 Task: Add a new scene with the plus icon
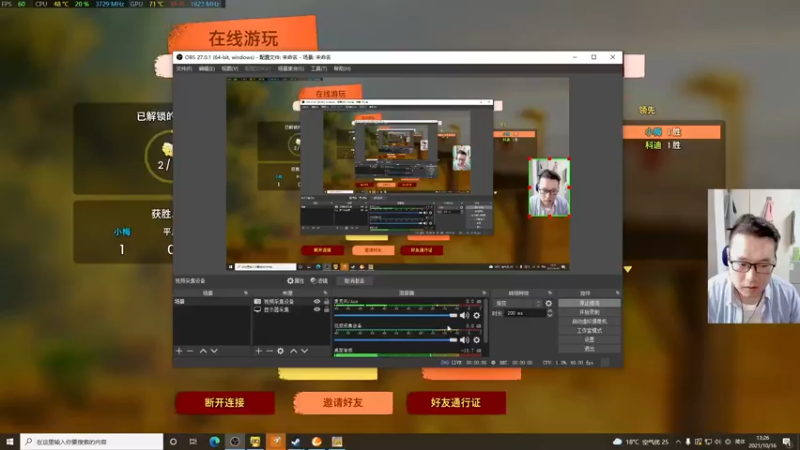179,351
